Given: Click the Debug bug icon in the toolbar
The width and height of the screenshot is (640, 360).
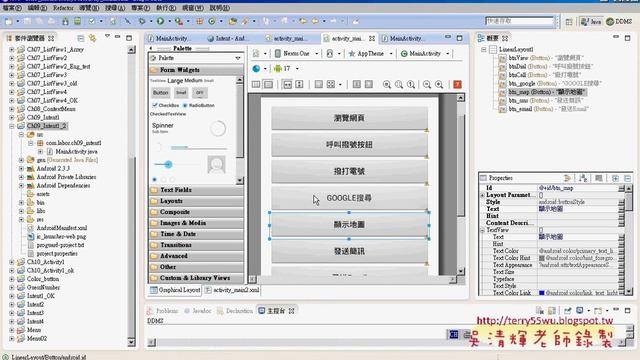Looking at the screenshot, I should click(x=142, y=21).
